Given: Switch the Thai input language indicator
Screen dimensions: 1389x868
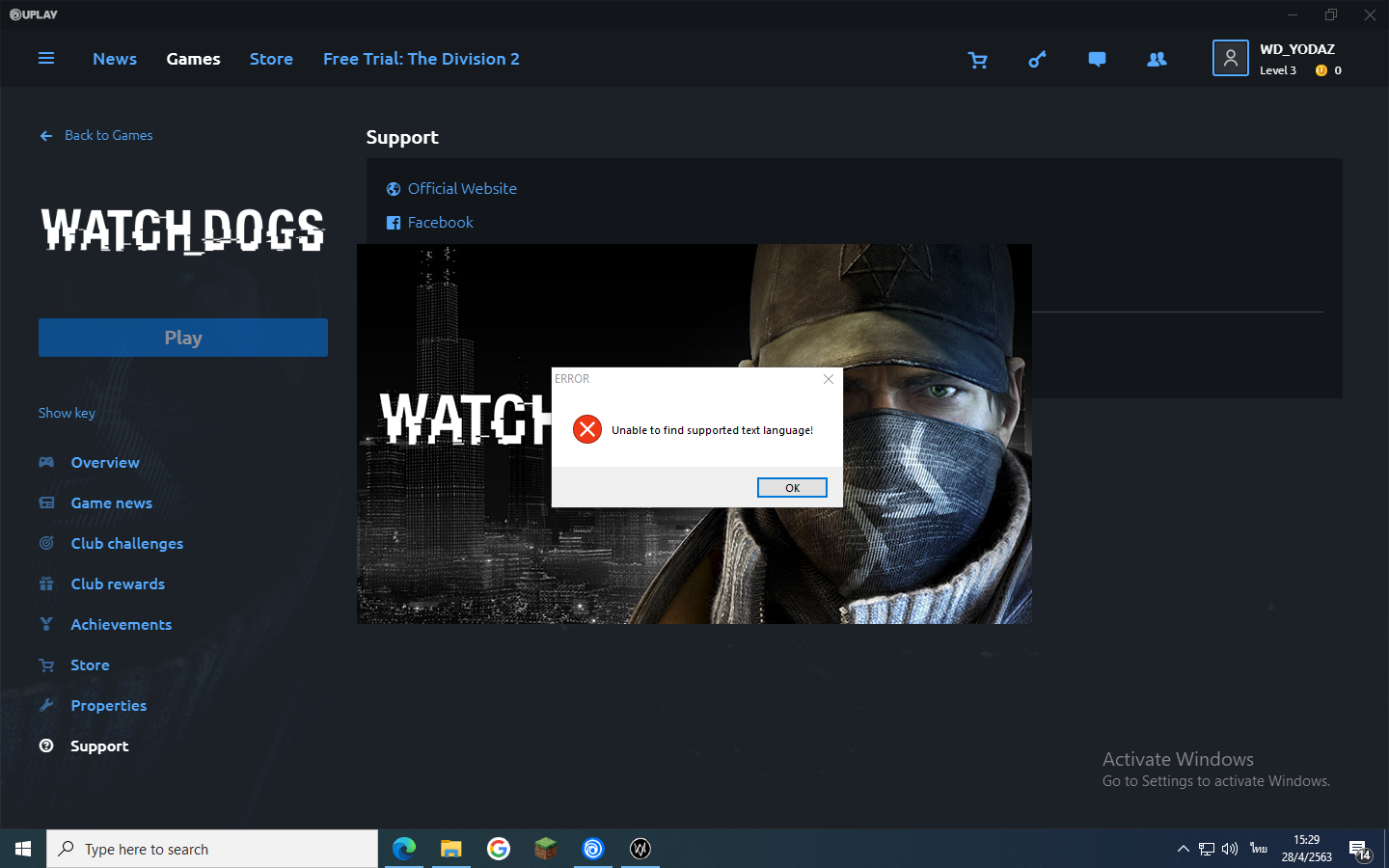Looking at the screenshot, I should (x=1259, y=849).
